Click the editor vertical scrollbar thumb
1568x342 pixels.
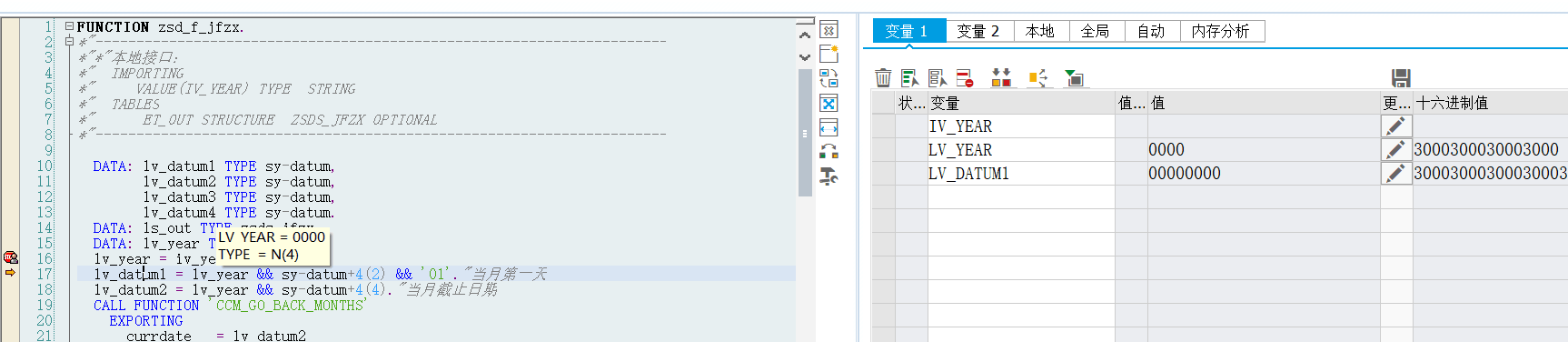click(x=805, y=133)
